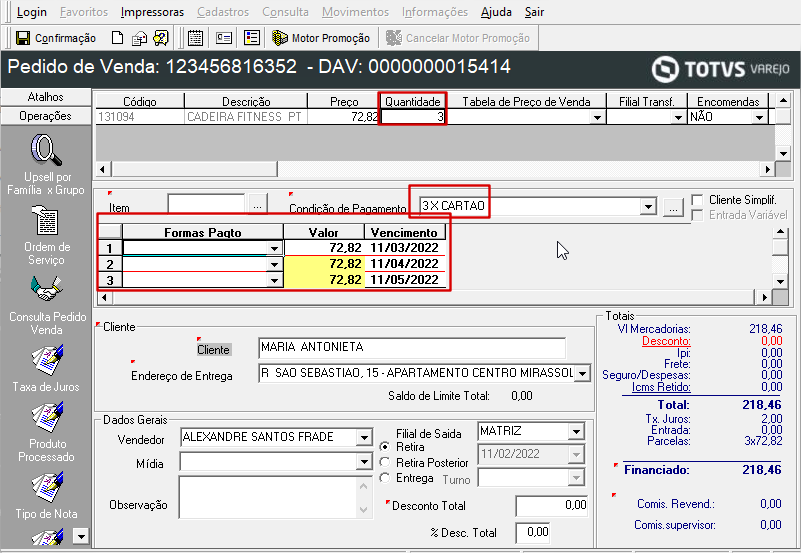Switch to the Operações tab

click(x=45, y=116)
